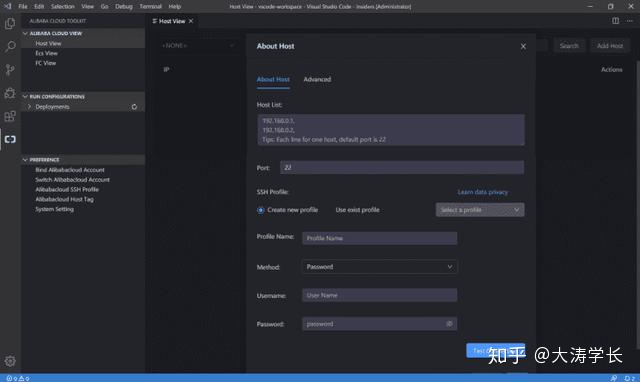The width and height of the screenshot is (640, 382).
Task: Open the Search view in activity bar
Action: pyautogui.click(x=10, y=47)
